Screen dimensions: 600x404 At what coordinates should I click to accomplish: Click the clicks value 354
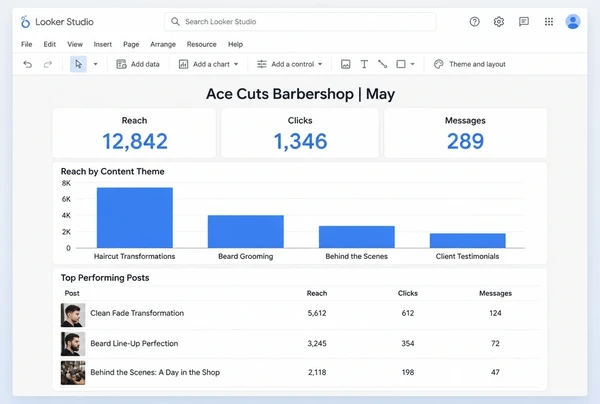coord(408,344)
